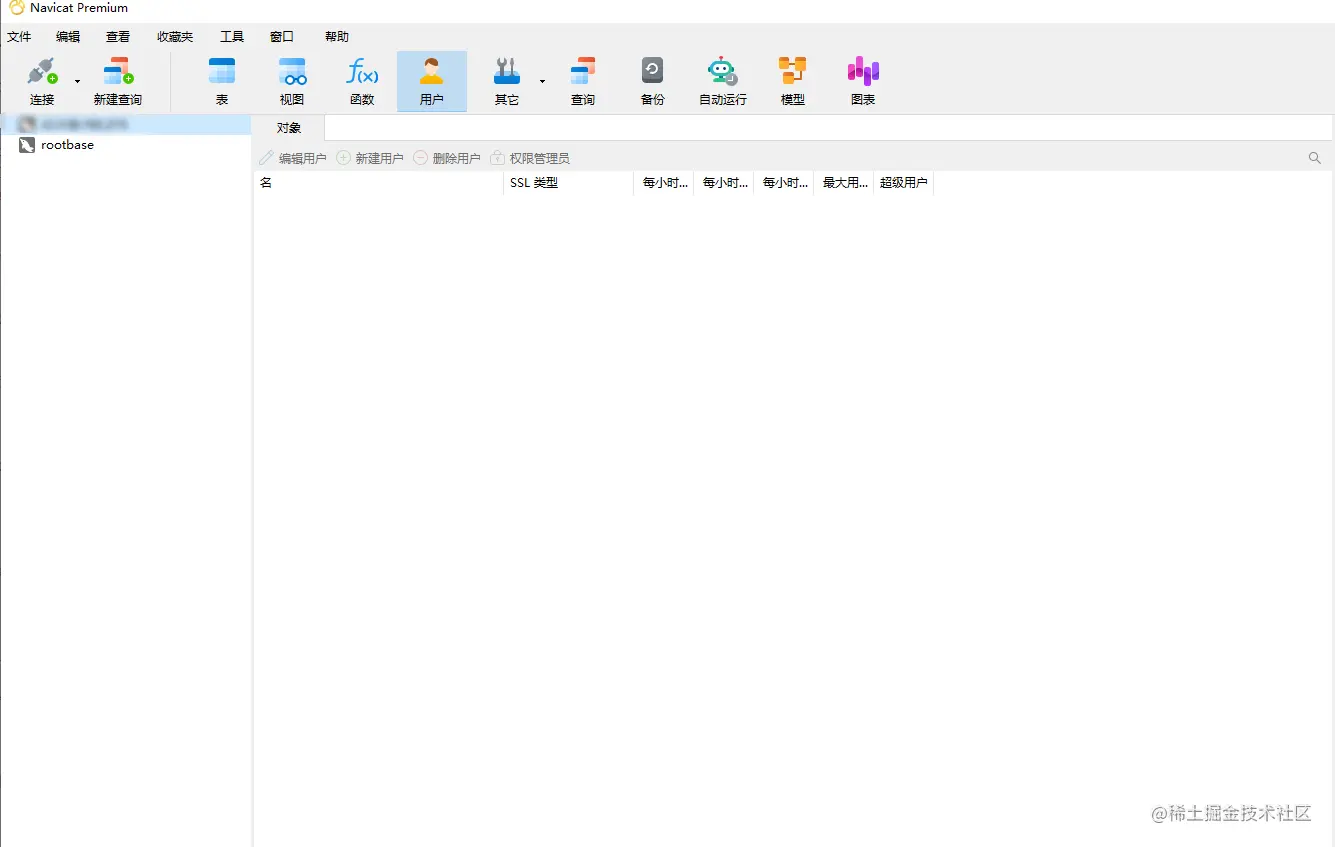Sort by the 名 (Name) column header
The image size is (1335, 847).
click(x=378, y=183)
